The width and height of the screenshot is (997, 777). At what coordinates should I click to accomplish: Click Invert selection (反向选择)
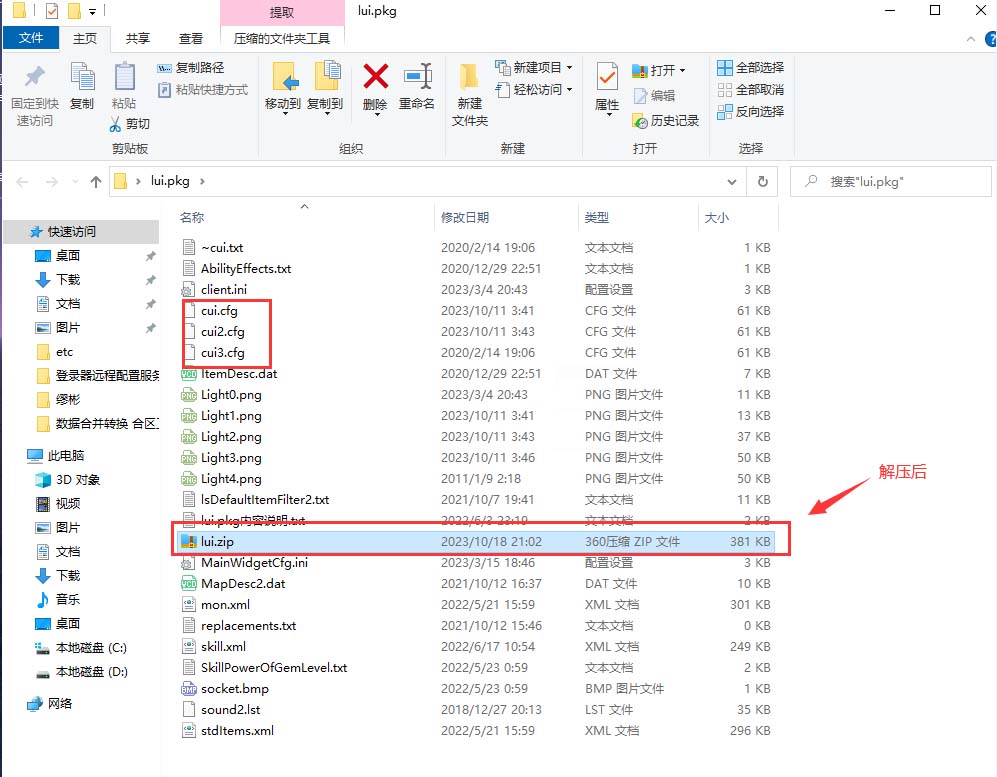(x=751, y=112)
